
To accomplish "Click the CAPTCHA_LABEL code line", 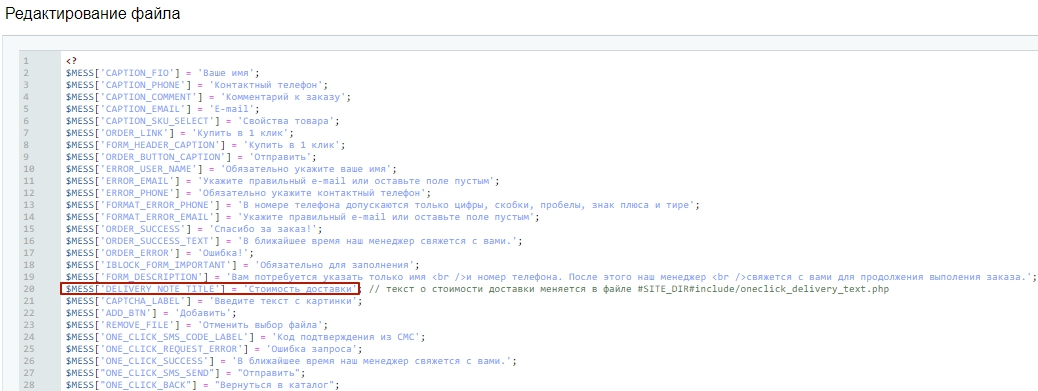I will 214,301.
